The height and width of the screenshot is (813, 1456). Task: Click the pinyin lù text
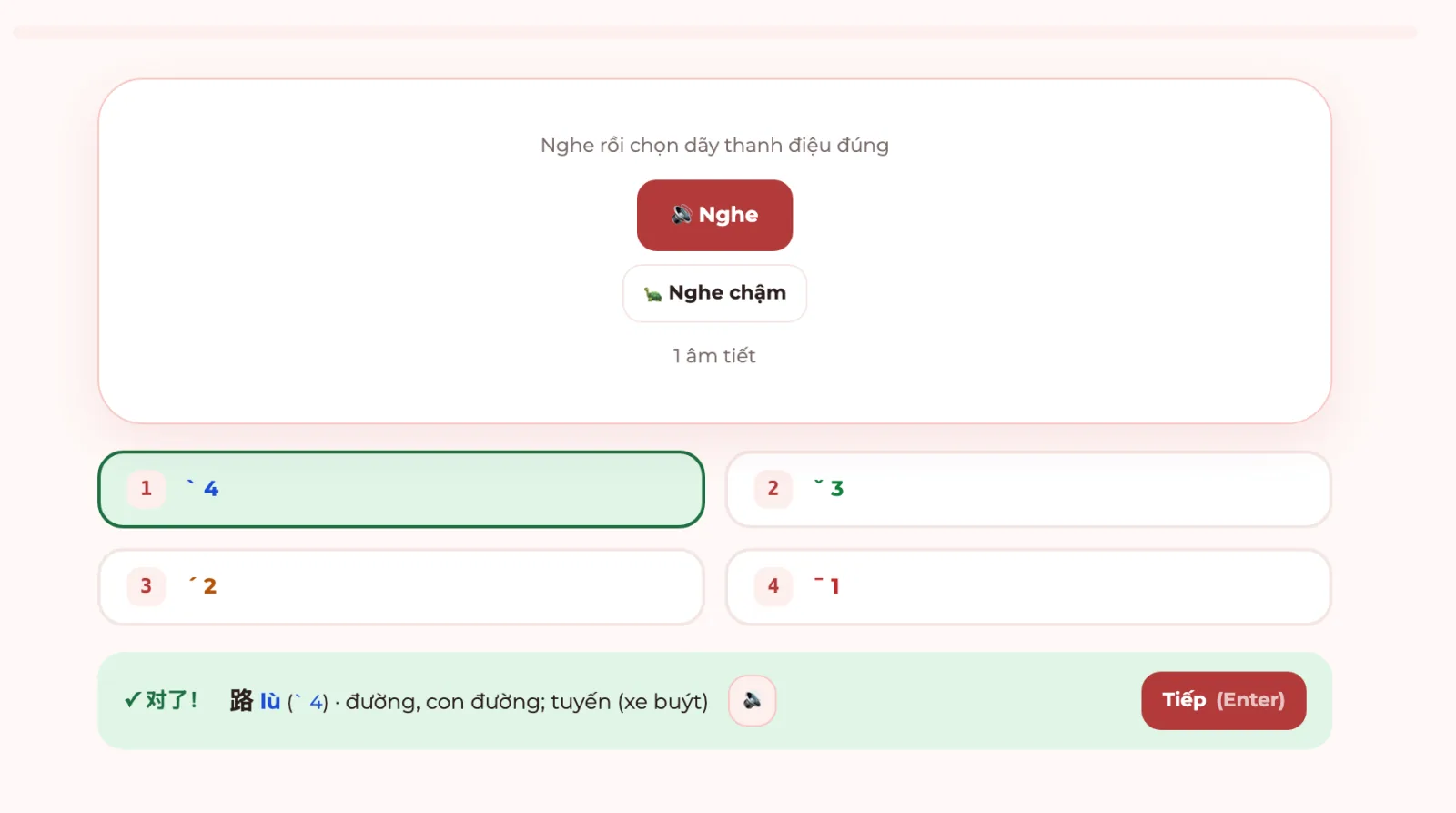click(x=270, y=701)
